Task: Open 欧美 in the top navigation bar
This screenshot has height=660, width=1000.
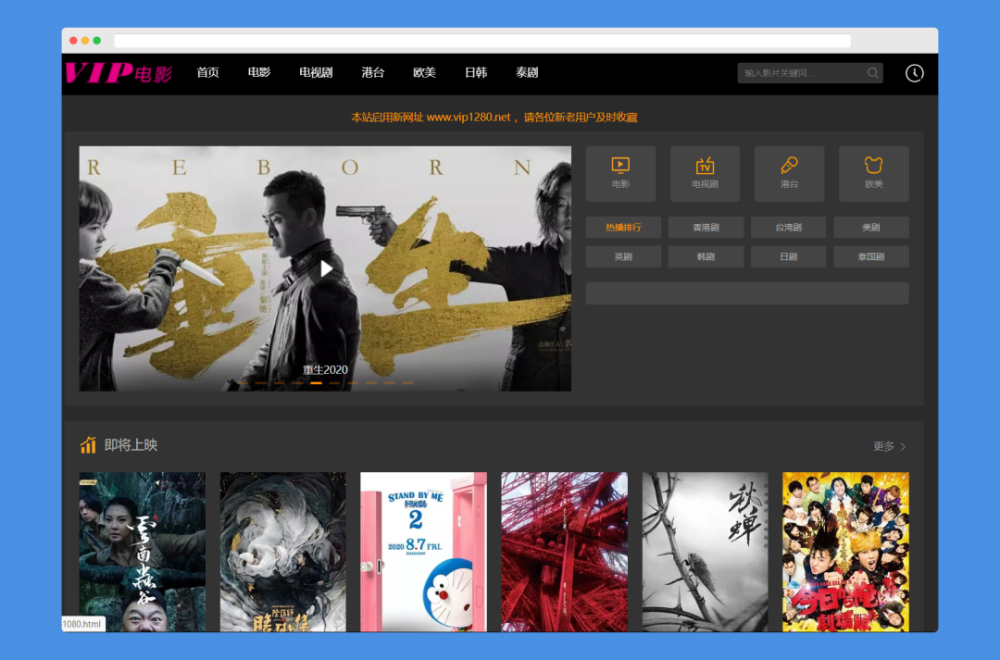Action: (424, 73)
